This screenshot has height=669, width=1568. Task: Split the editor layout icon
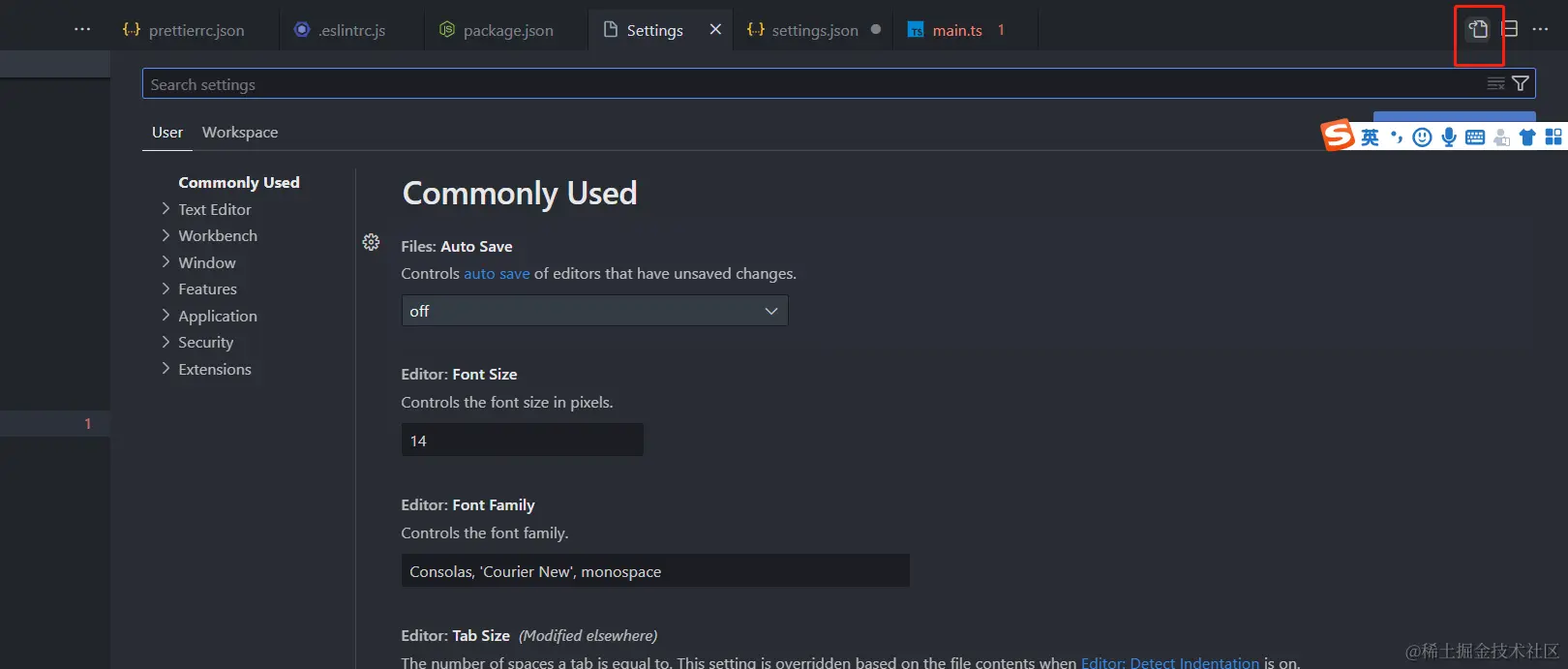(1510, 29)
